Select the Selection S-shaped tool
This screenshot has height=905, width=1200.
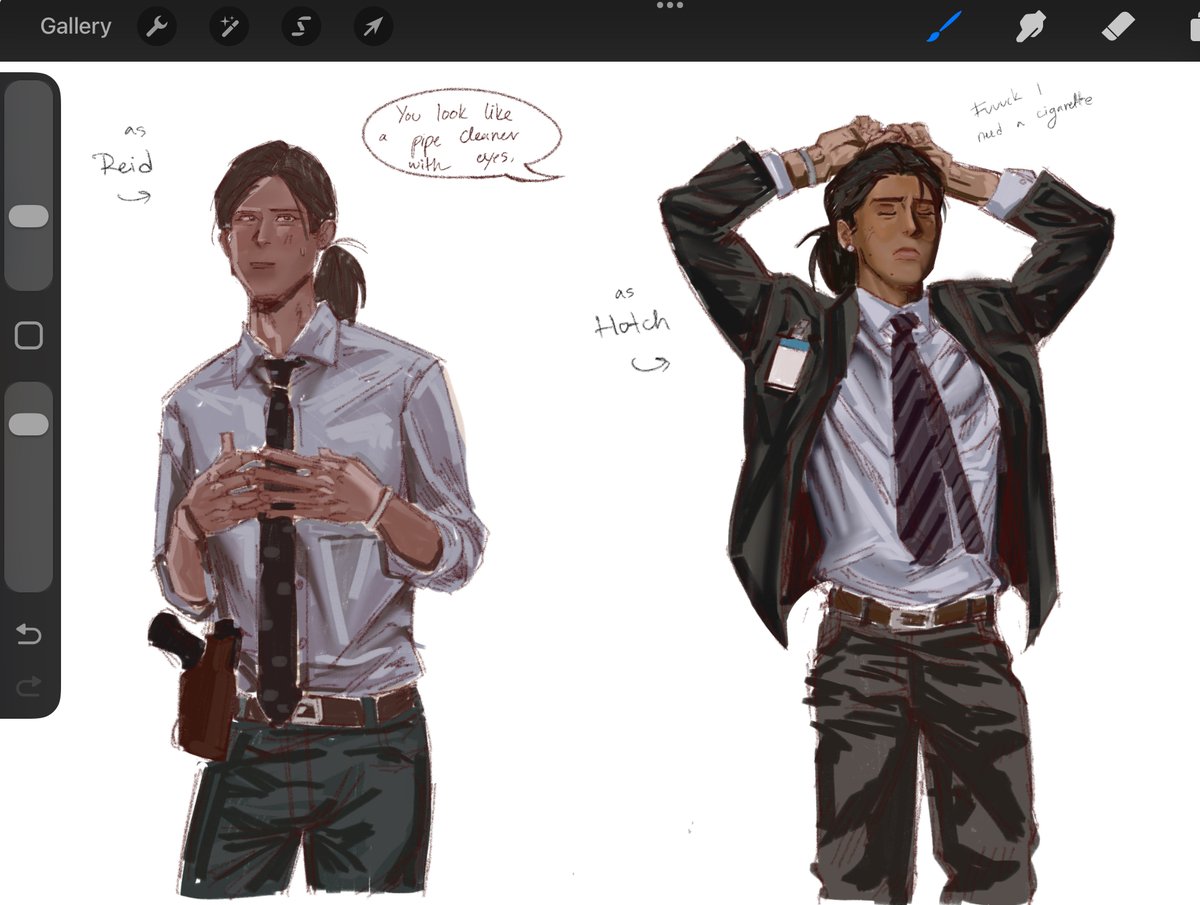(x=300, y=27)
